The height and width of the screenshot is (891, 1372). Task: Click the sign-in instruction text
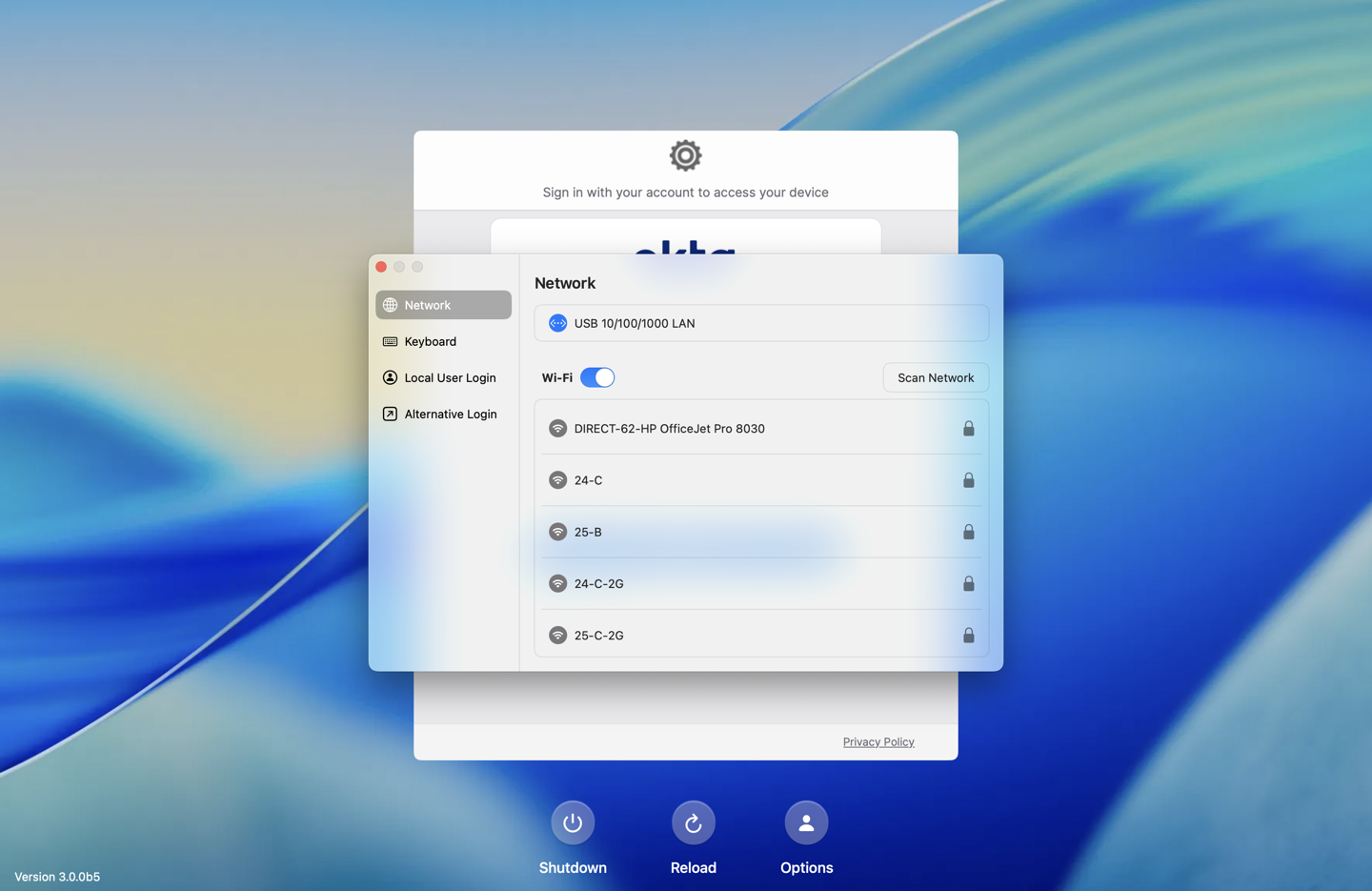(x=685, y=192)
